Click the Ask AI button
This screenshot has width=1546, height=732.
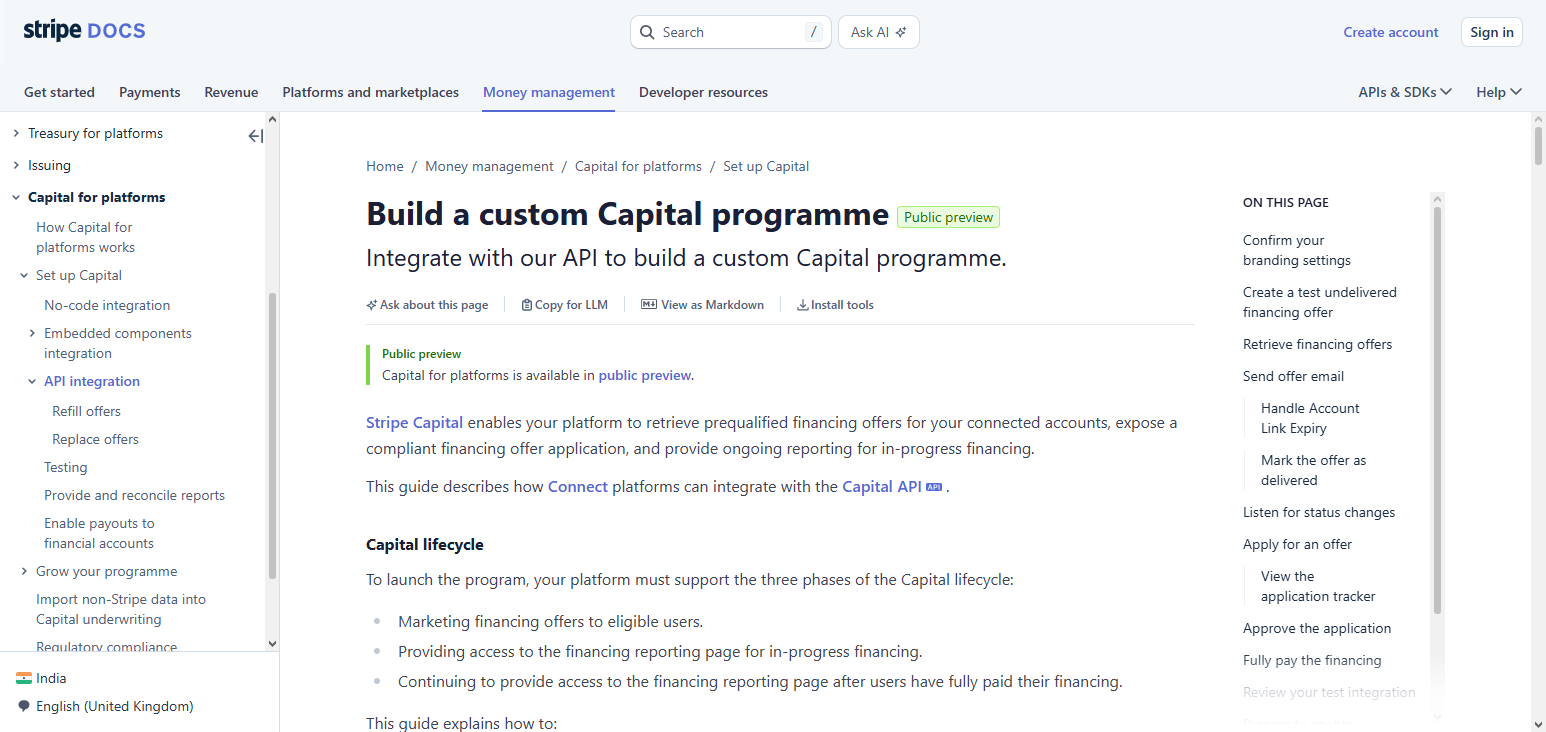click(878, 32)
